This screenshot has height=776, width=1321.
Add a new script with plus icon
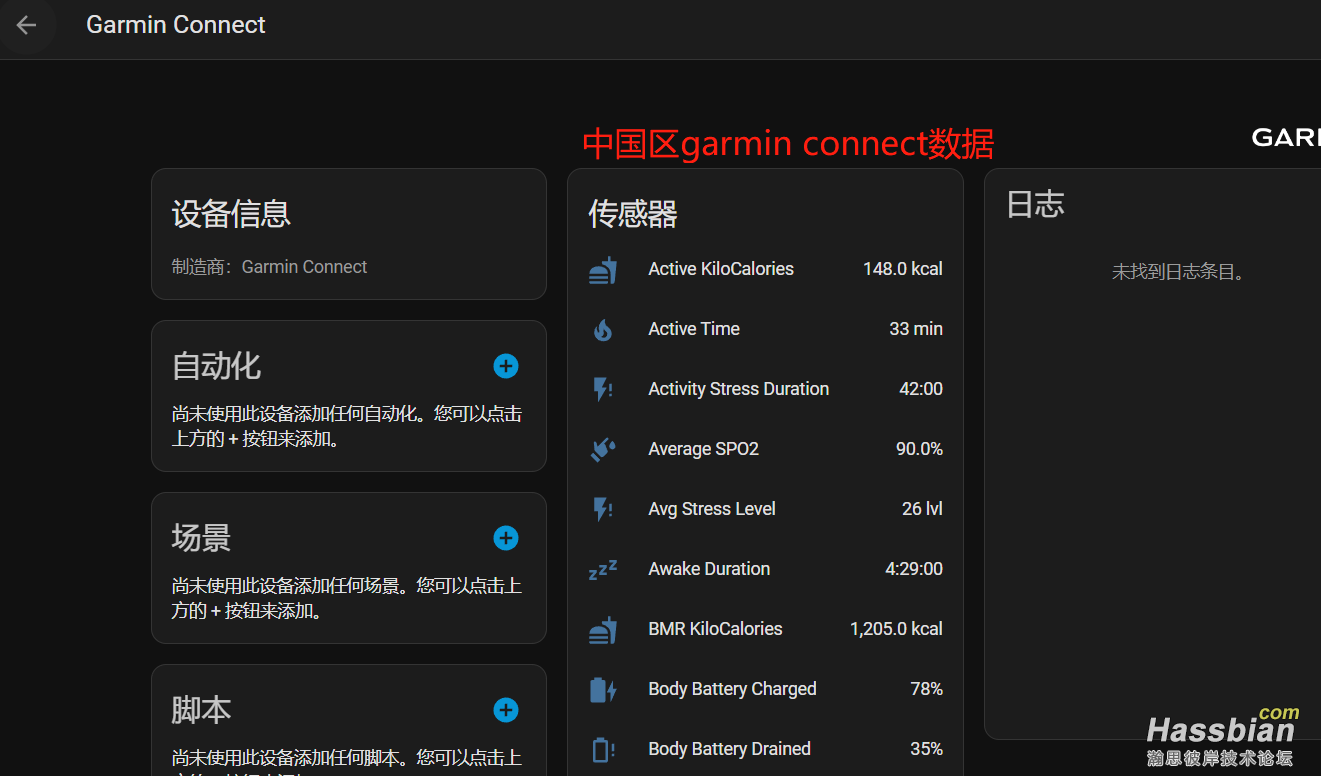(x=506, y=710)
